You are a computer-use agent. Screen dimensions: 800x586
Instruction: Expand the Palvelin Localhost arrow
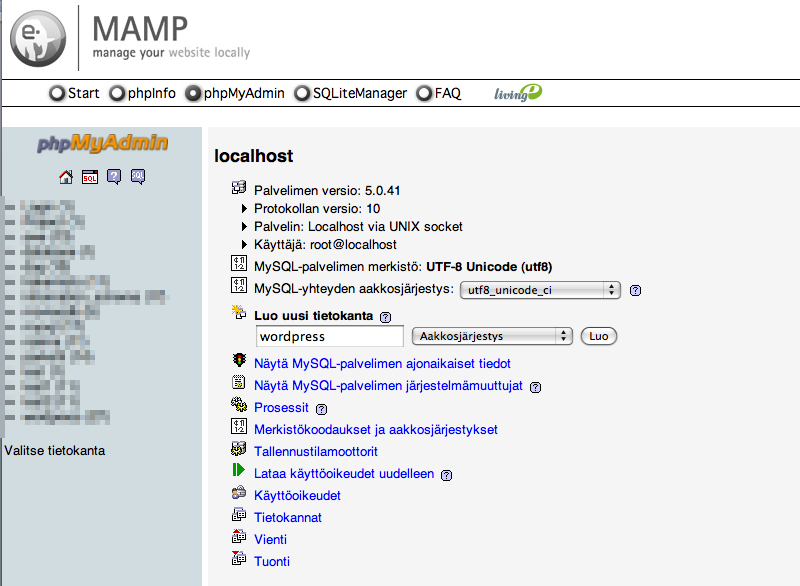(244, 226)
